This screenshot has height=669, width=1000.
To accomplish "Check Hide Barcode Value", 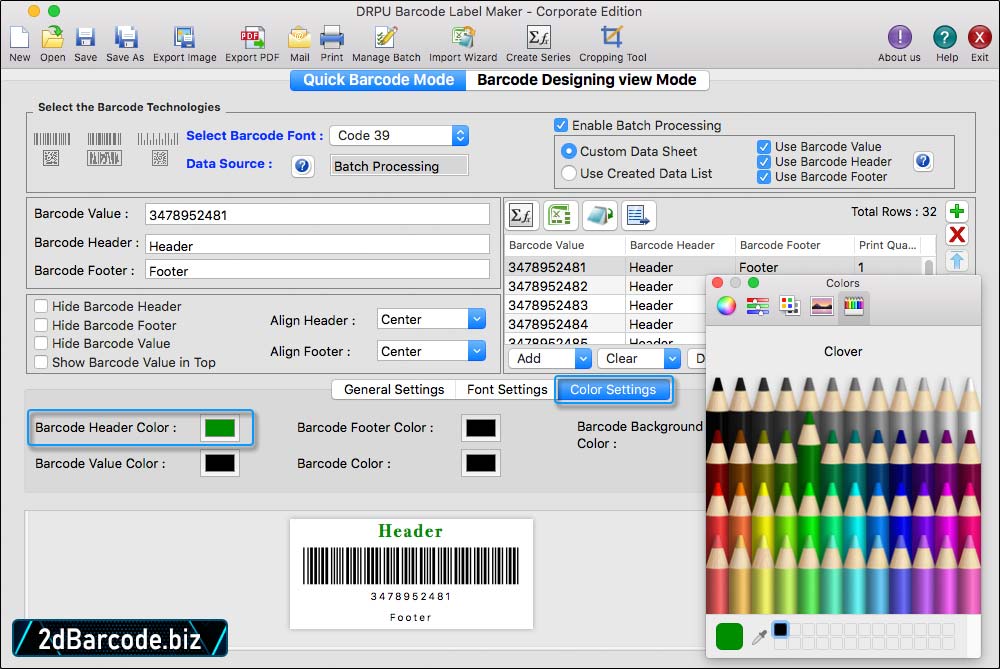I will pyautogui.click(x=41, y=343).
